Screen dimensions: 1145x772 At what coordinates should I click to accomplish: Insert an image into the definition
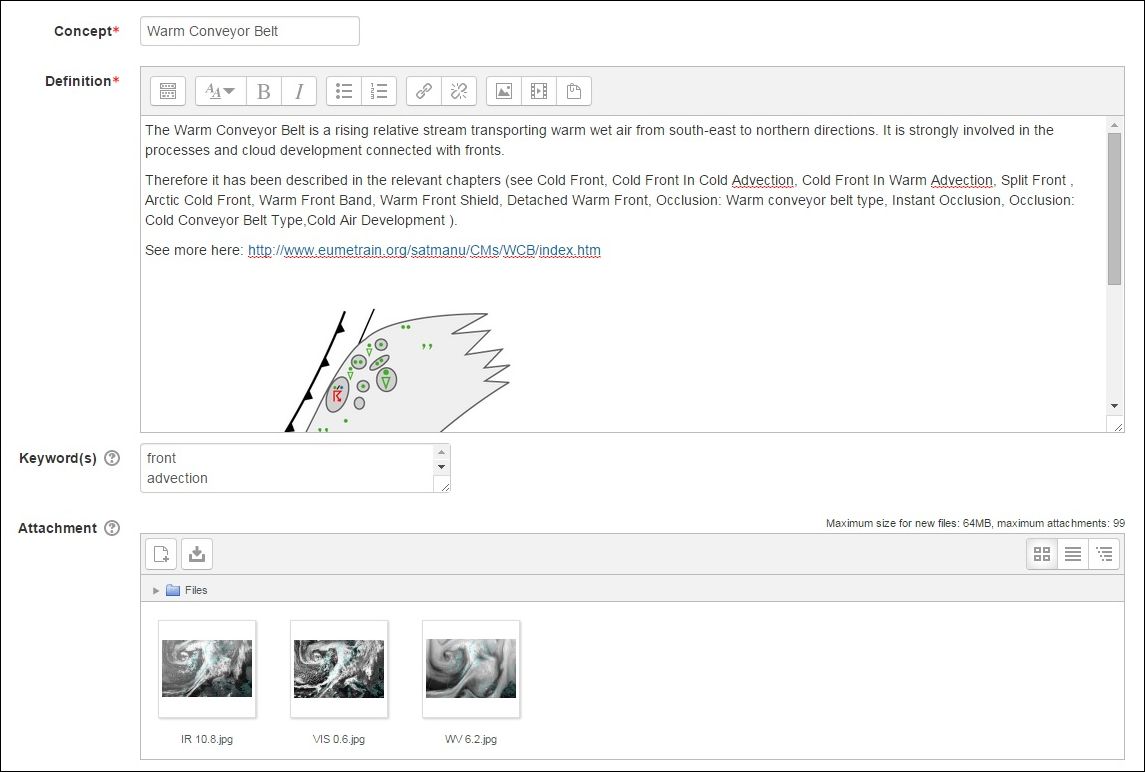click(x=504, y=91)
